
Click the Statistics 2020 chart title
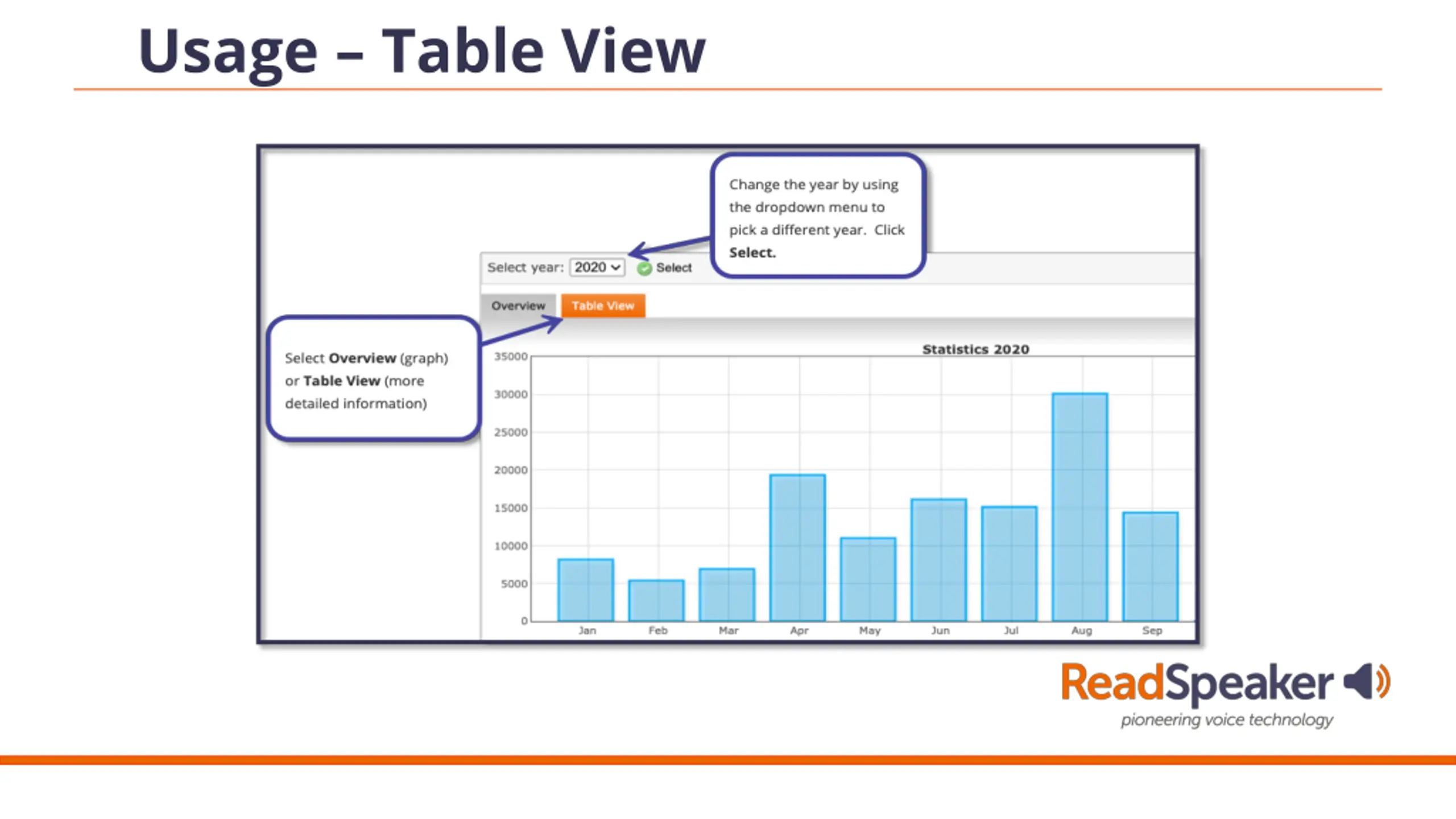pyautogui.click(x=975, y=349)
